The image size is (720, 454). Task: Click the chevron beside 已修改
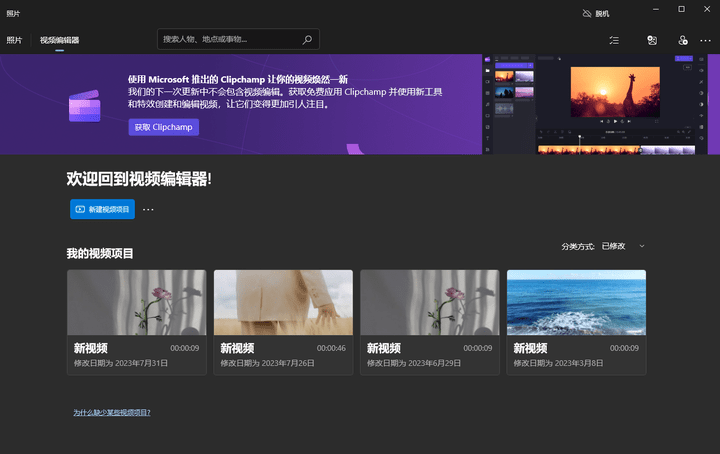(x=642, y=247)
